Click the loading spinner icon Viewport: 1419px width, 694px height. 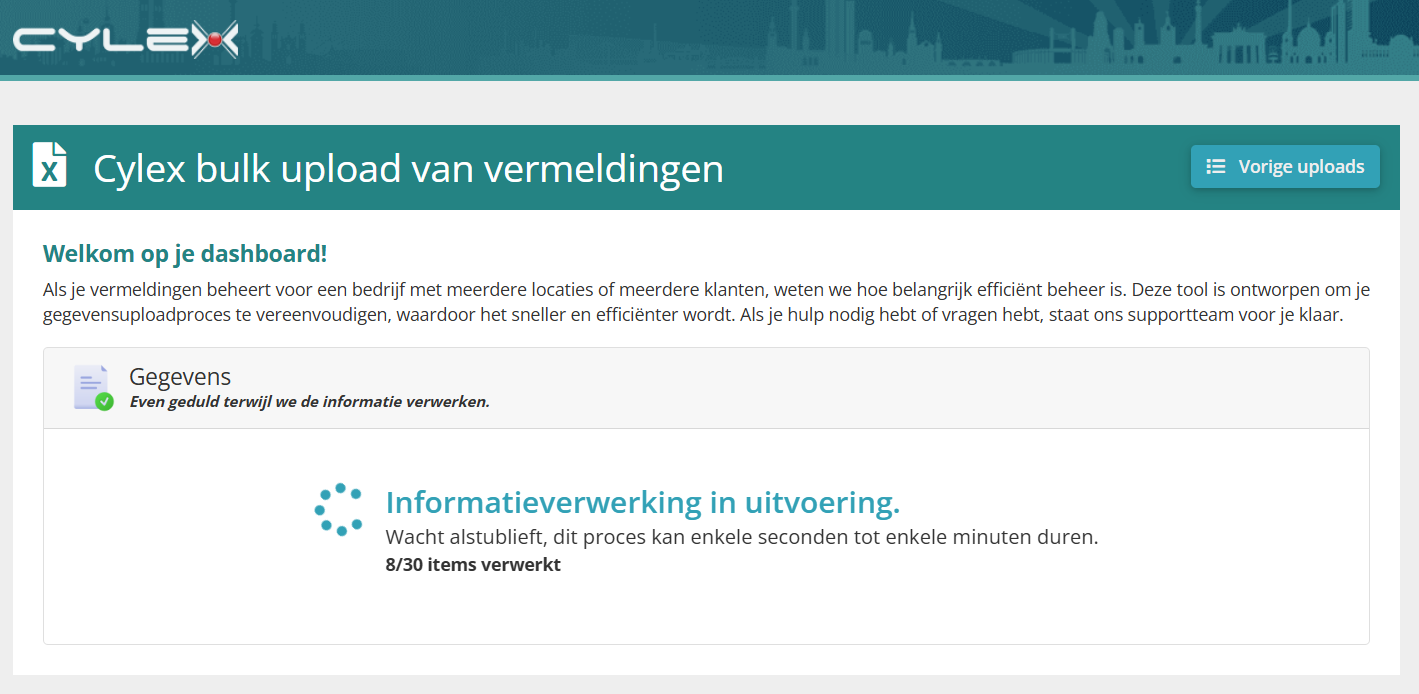339,510
